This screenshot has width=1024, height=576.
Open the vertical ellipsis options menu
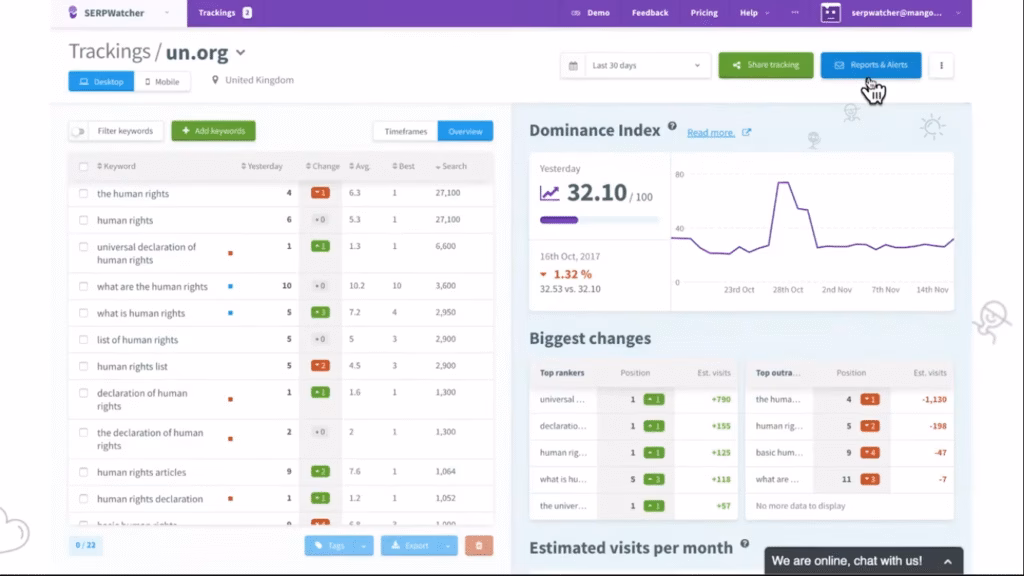tap(941, 64)
